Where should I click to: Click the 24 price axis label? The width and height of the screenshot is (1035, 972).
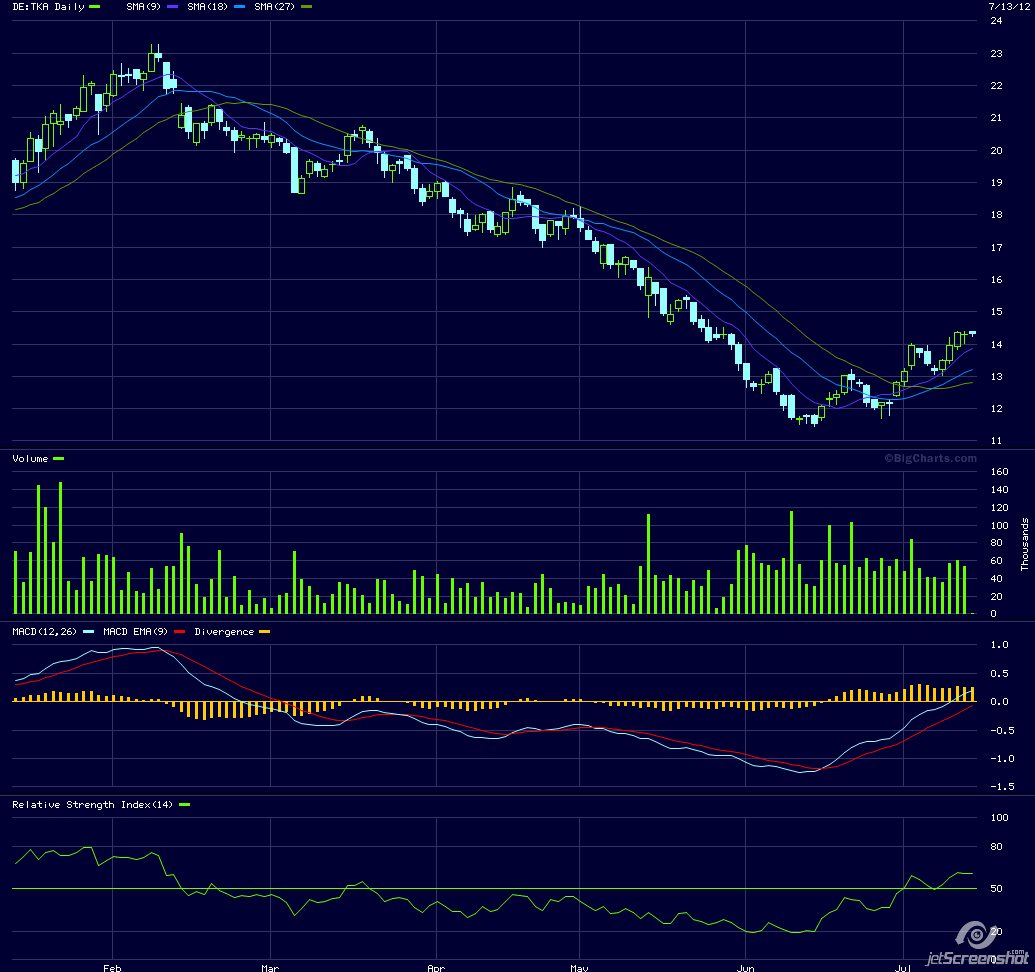tap(996, 20)
